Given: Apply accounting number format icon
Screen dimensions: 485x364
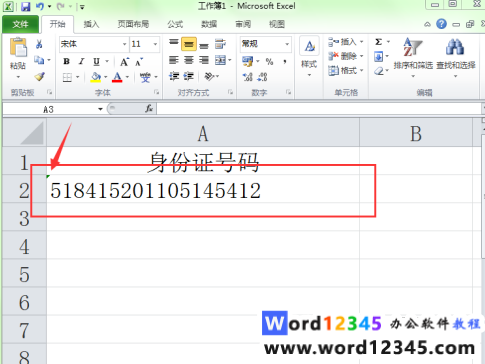Looking at the screenshot, I should pos(248,61).
